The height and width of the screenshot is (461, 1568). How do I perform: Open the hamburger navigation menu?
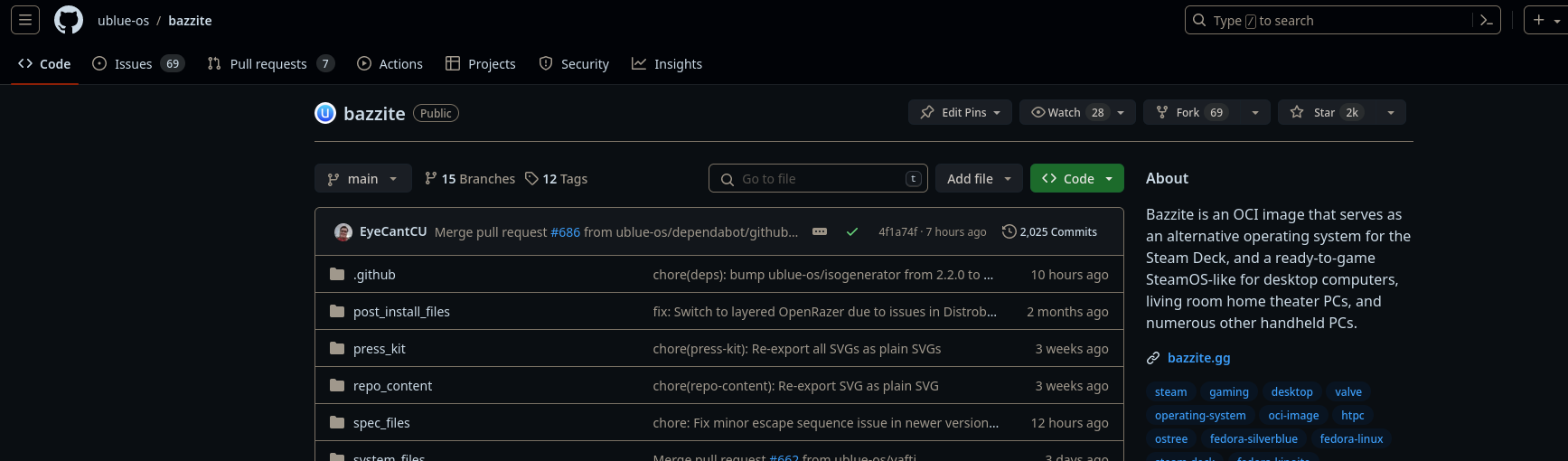coord(25,20)
